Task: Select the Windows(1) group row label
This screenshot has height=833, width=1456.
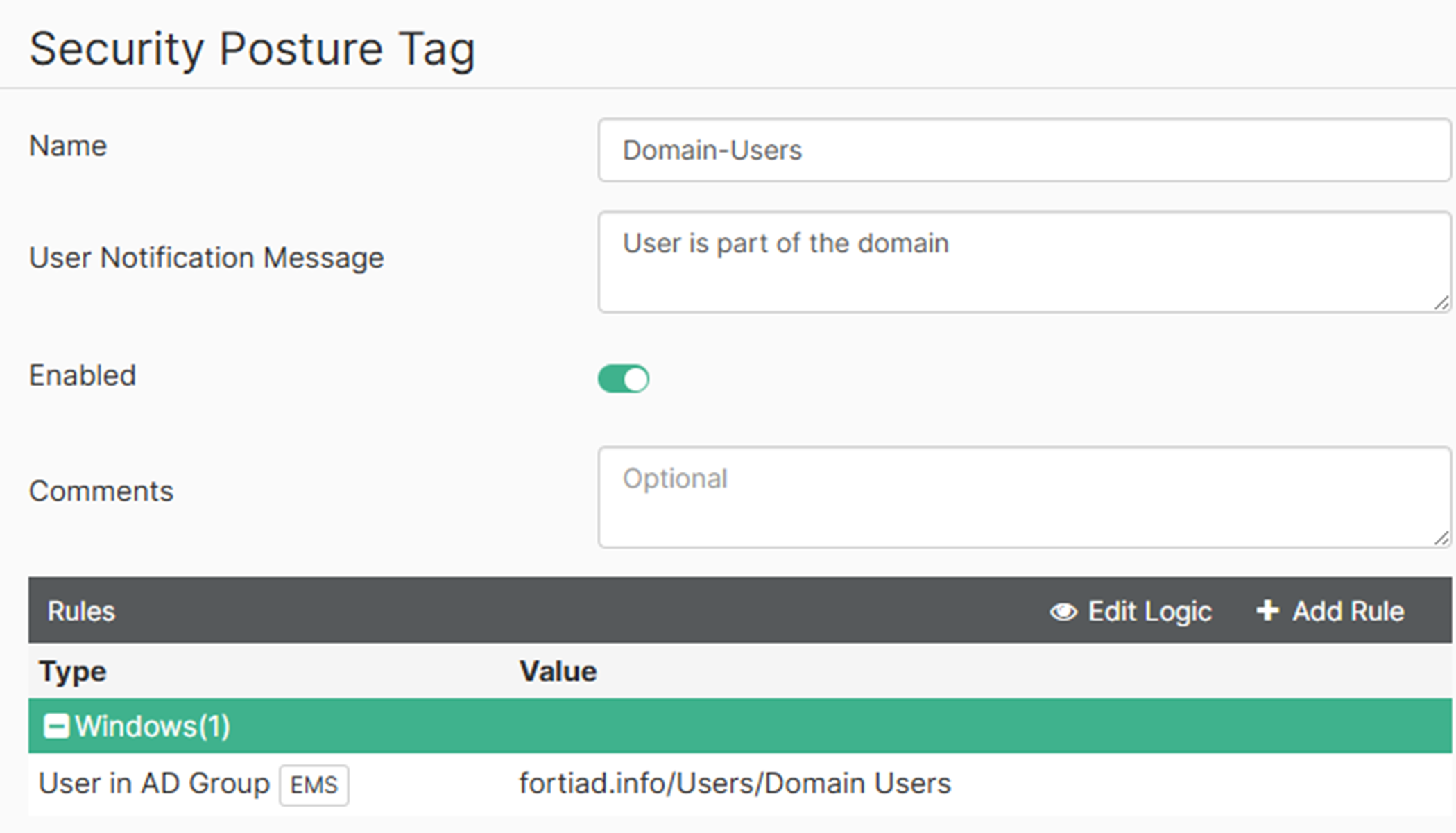Action: click(153, 726)
